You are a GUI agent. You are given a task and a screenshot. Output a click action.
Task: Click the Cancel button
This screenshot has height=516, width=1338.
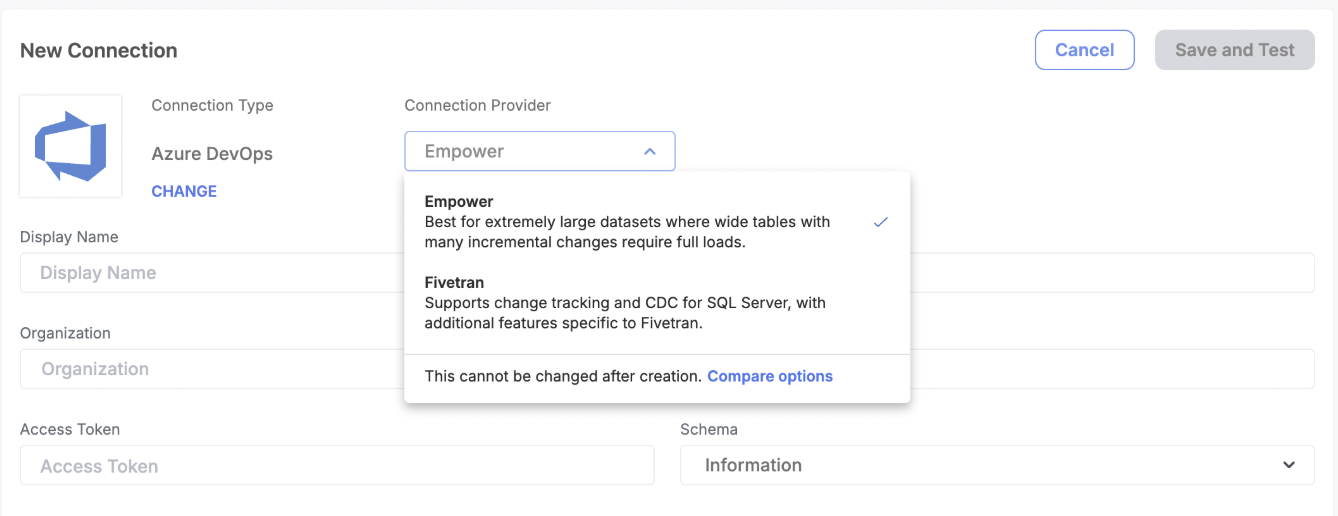[1084, 50]
